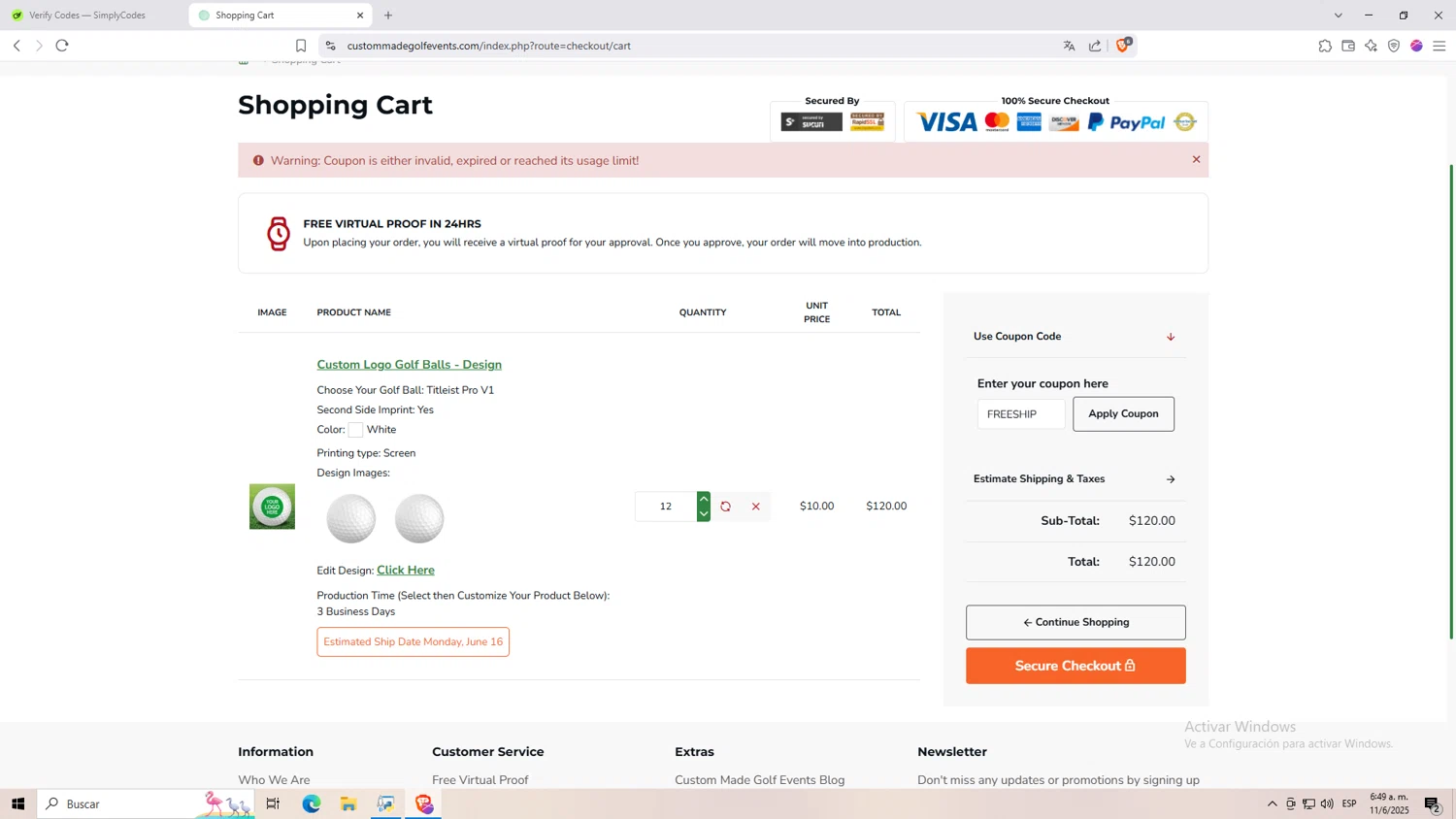Expand Estimate Shipping & Taxes section
Screen dimensions: 1456x819
click(1075, 479)
